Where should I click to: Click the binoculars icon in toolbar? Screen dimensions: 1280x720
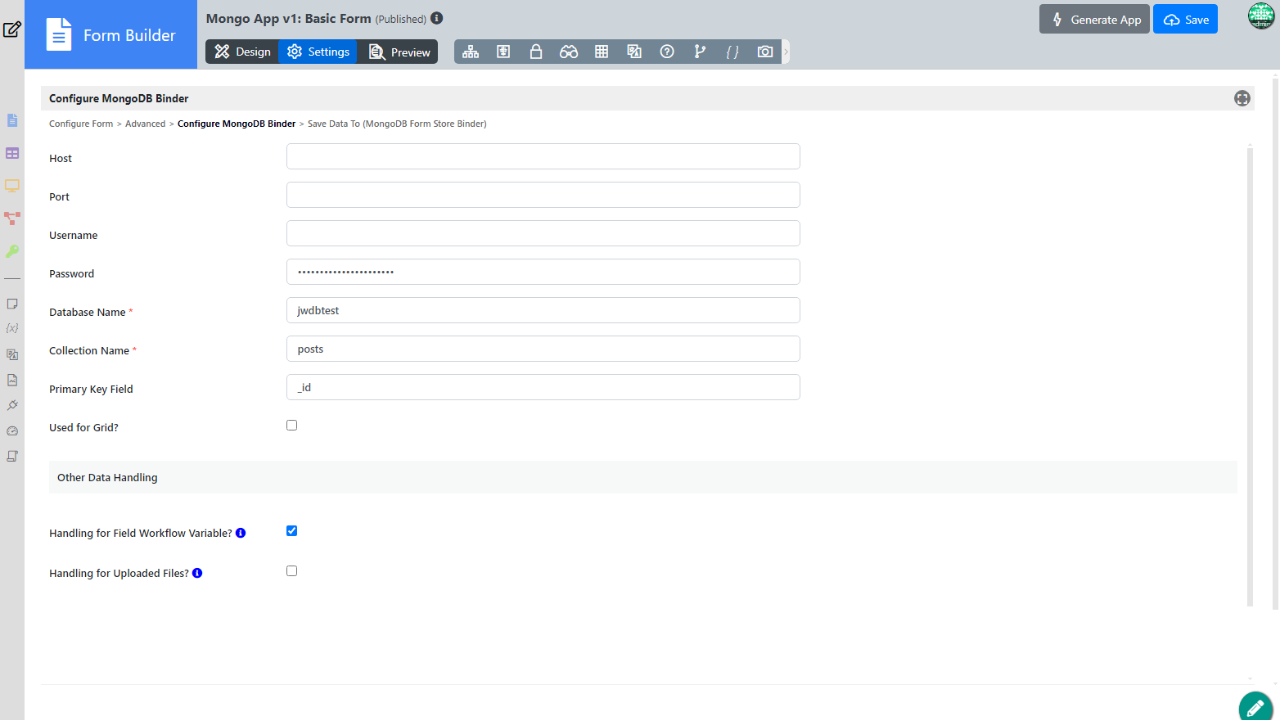(569, 52)
